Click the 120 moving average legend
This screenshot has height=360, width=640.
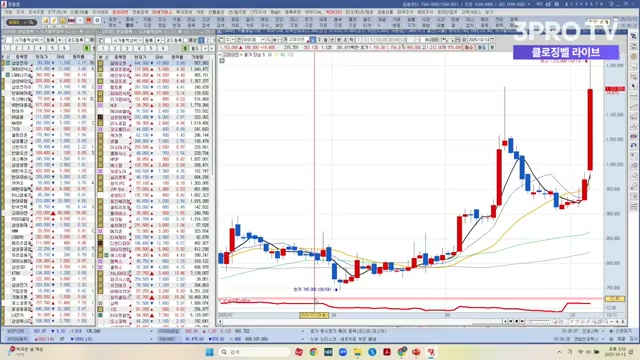click(x=290, y=55)
